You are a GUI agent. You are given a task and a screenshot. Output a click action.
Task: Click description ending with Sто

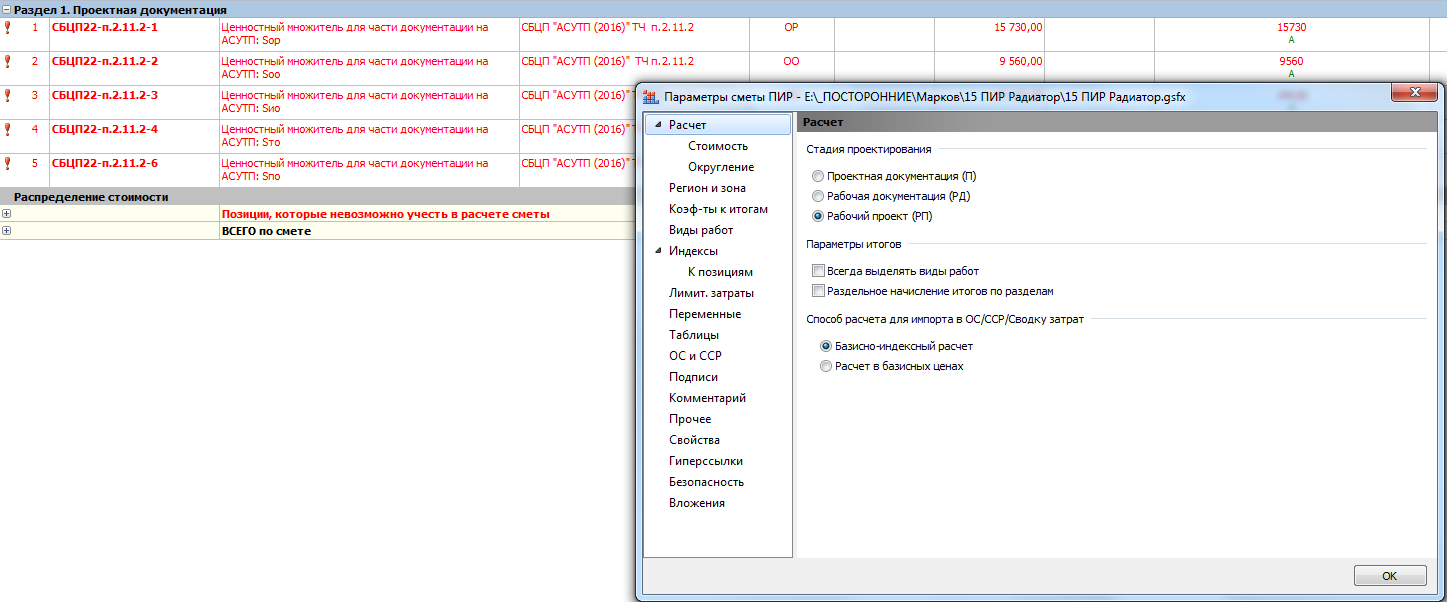369,137
